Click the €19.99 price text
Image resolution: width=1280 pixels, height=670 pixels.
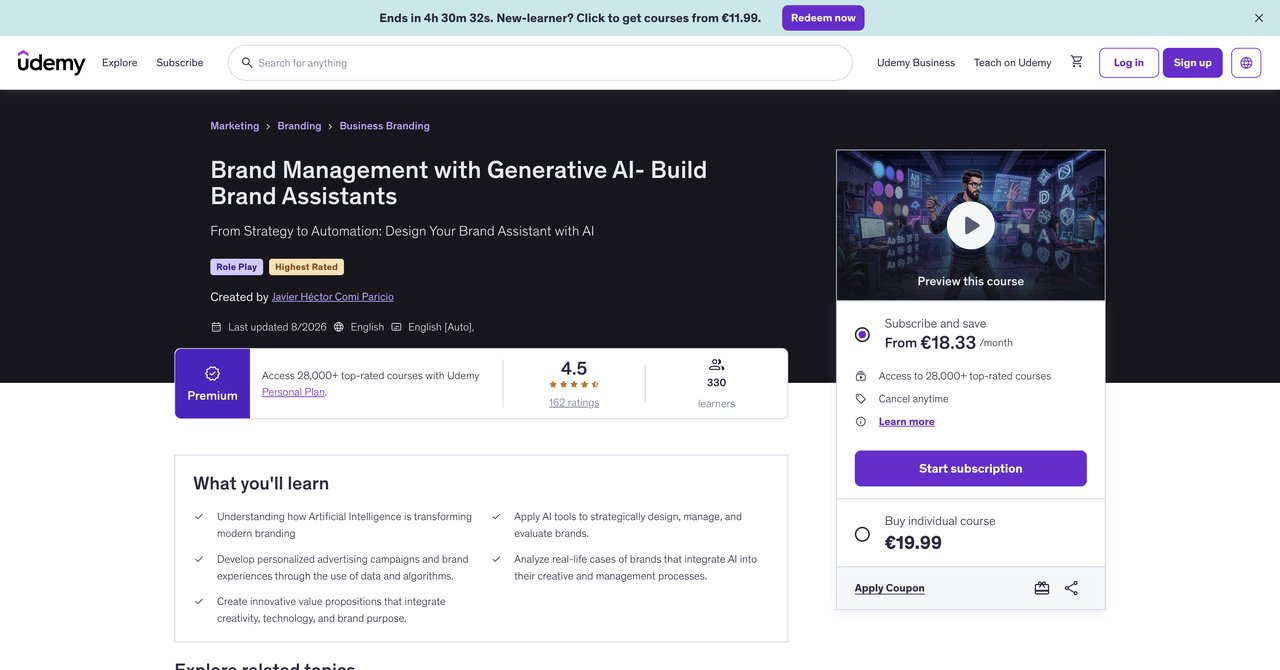pyautogui.click(x=913, y=543)
